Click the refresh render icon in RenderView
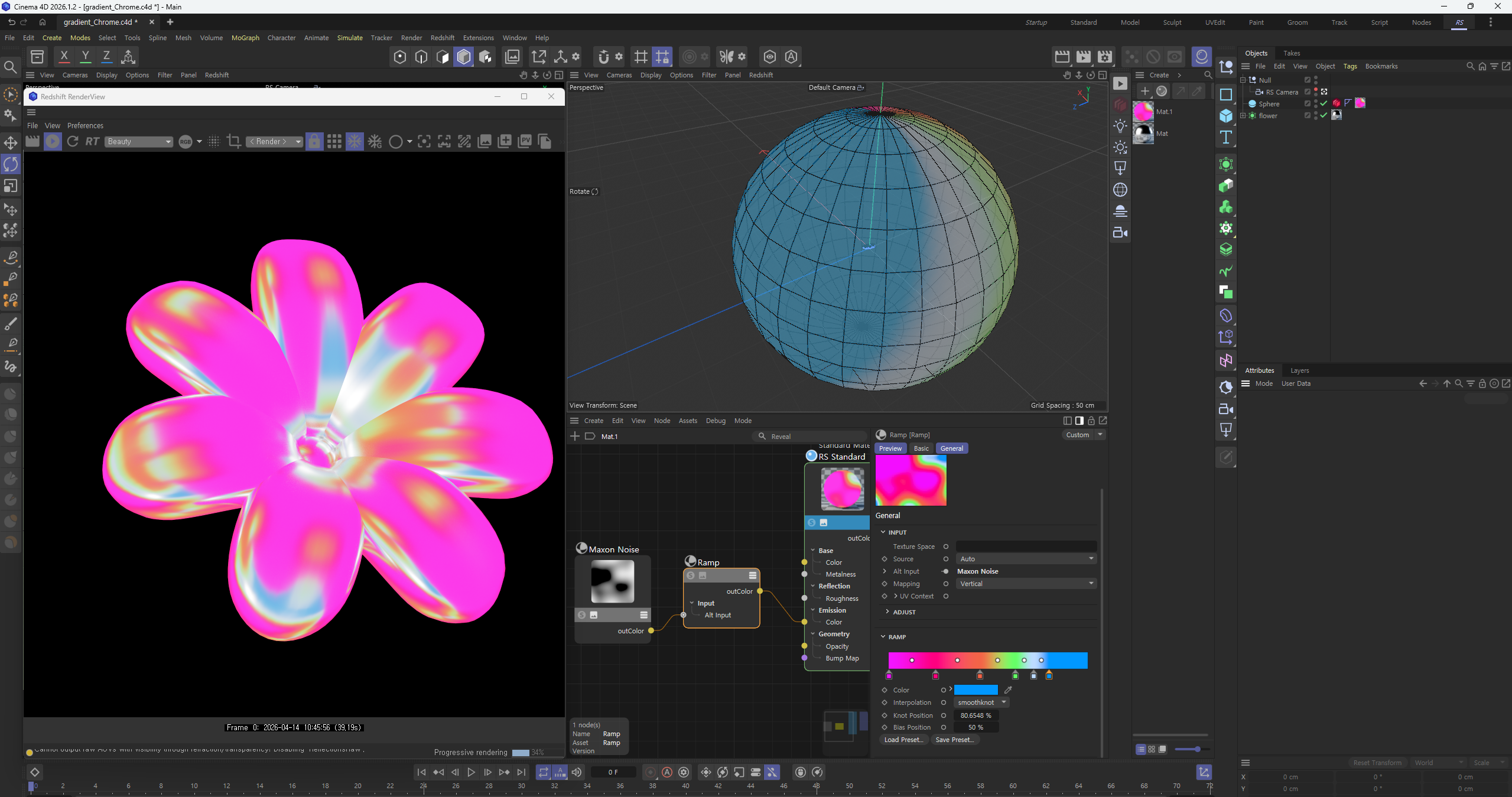1512x797 pixels. point(73,141)
